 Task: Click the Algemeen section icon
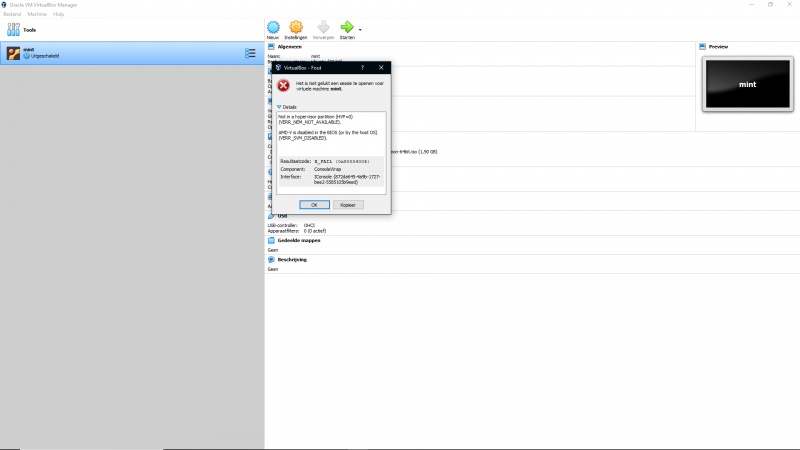click(x=271, y=46)
